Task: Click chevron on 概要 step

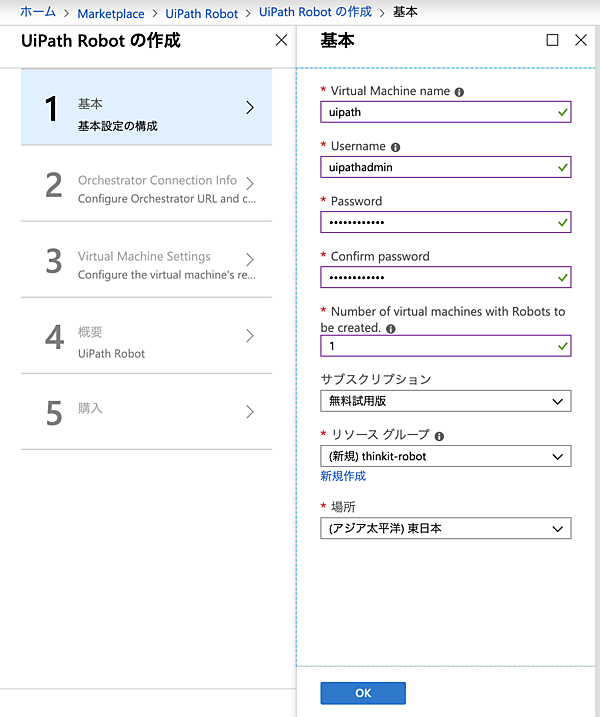Action: 250,336
